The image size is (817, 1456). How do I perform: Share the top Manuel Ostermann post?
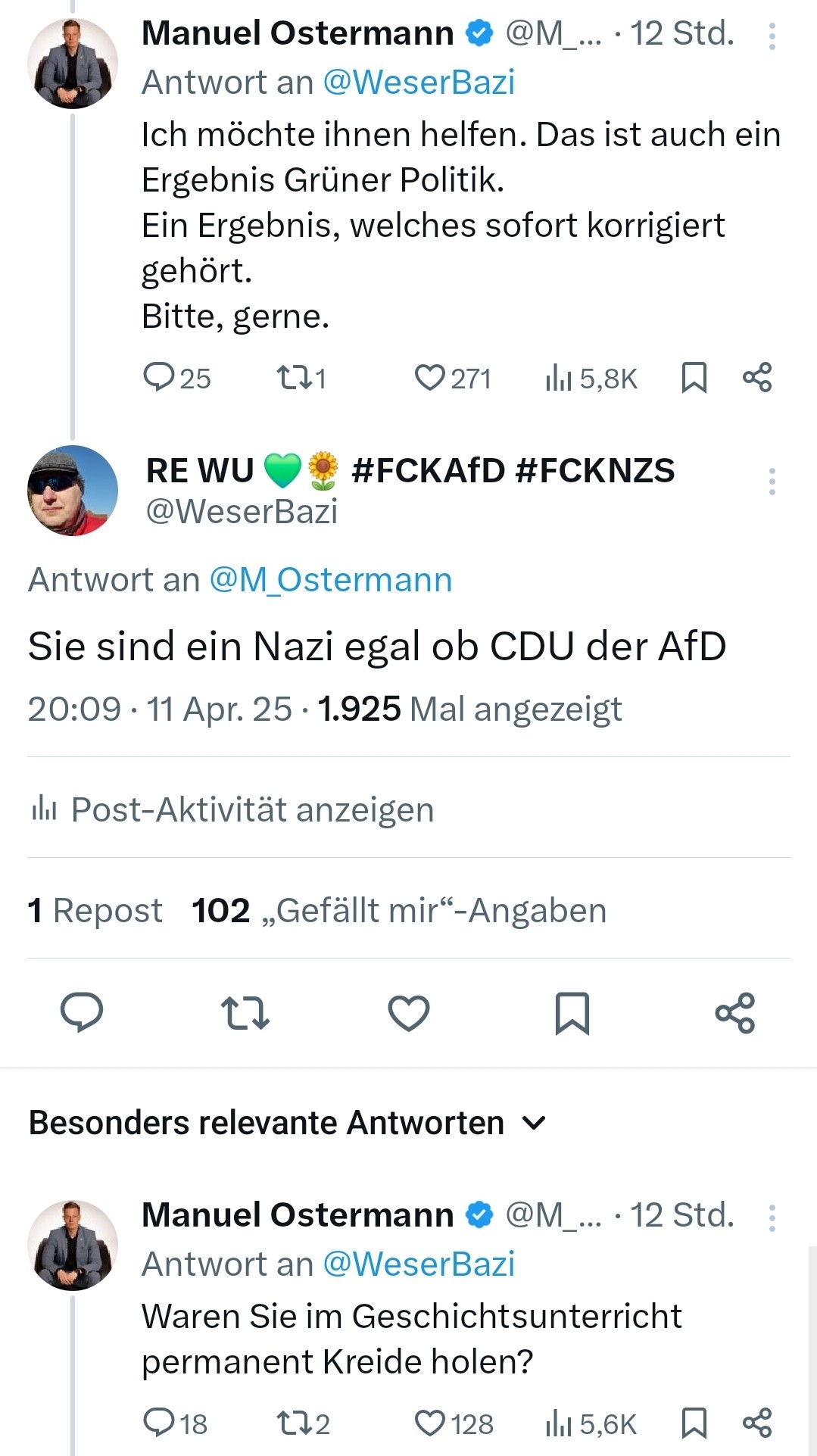[757, 378]
